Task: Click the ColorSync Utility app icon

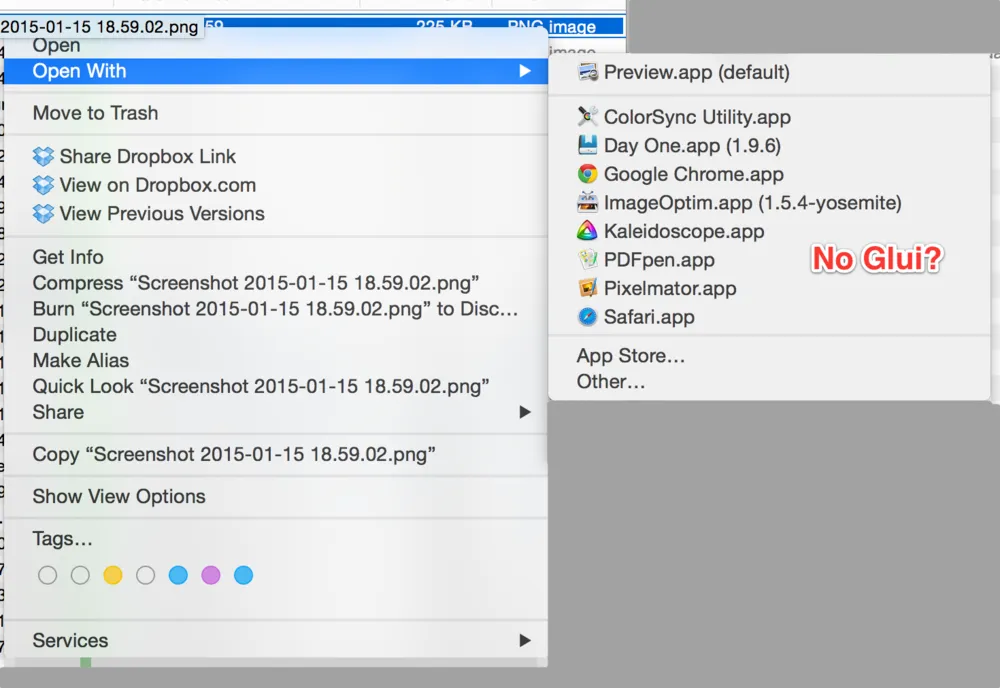Action: 588,117
